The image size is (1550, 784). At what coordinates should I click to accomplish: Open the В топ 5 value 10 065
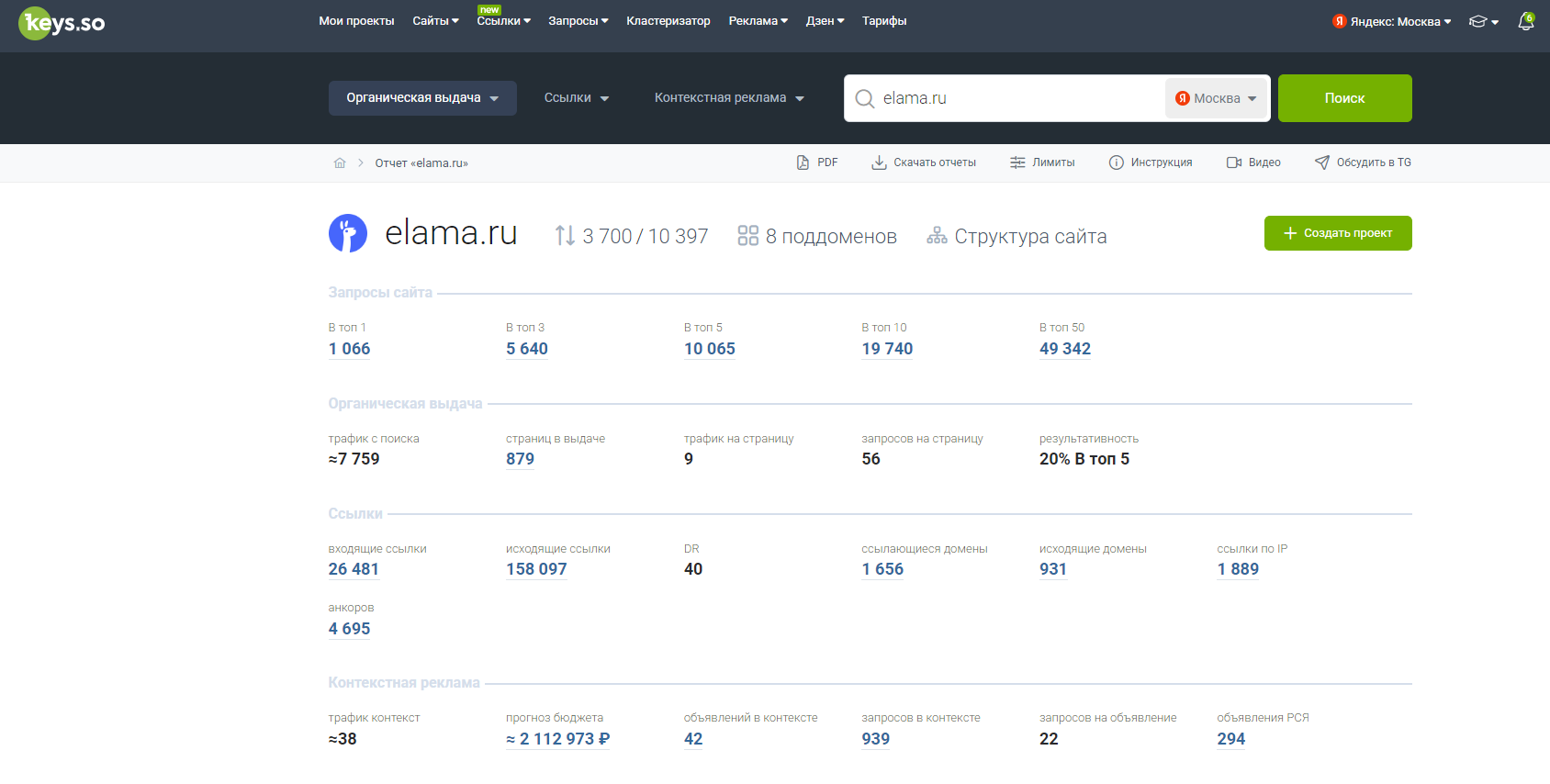tap(710, 349)
